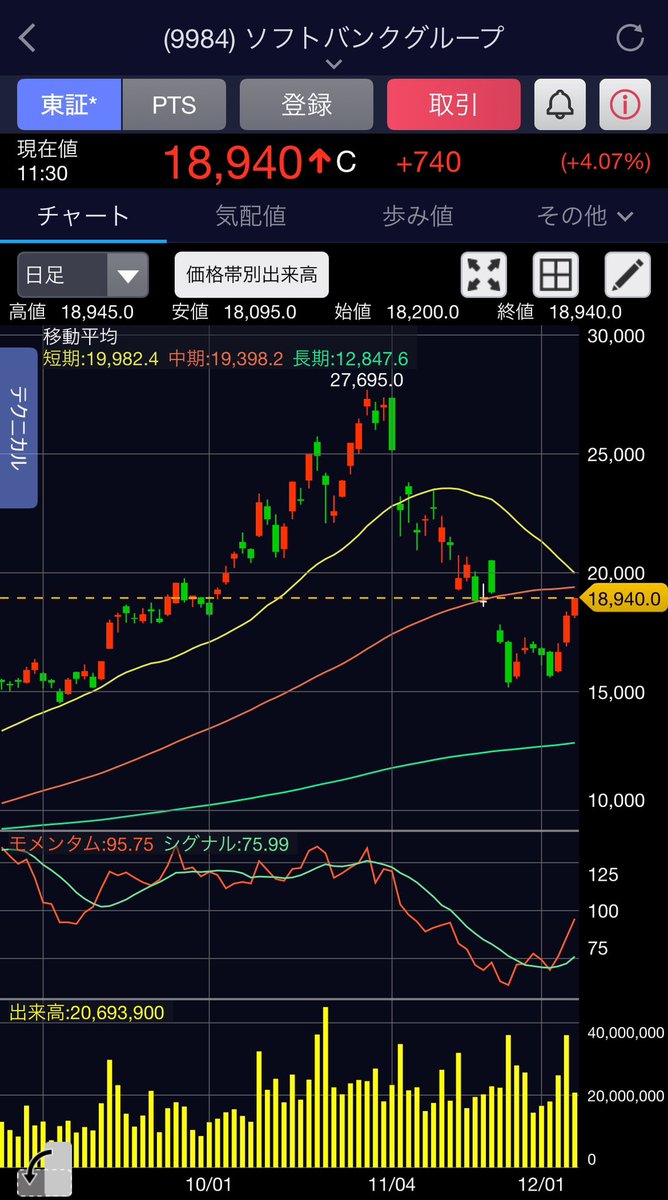The width and height of the screenshot is (668, 1200).
Task: Expand chart to fullscreen with arrows icon
Action: tap(483, 275)
